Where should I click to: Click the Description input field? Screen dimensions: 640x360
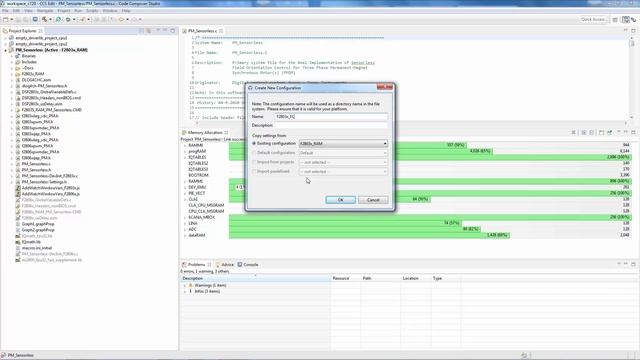tap(331, 125)
